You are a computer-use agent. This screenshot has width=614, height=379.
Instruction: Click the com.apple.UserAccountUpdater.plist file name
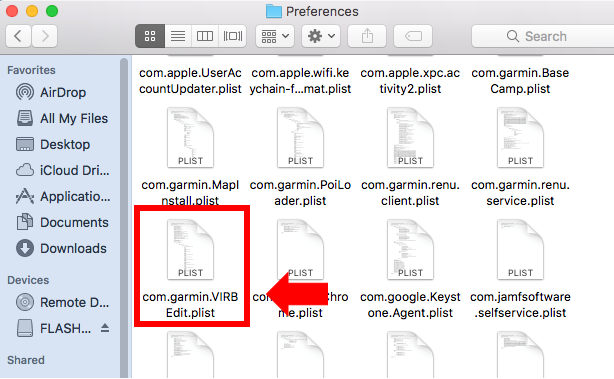190,81
